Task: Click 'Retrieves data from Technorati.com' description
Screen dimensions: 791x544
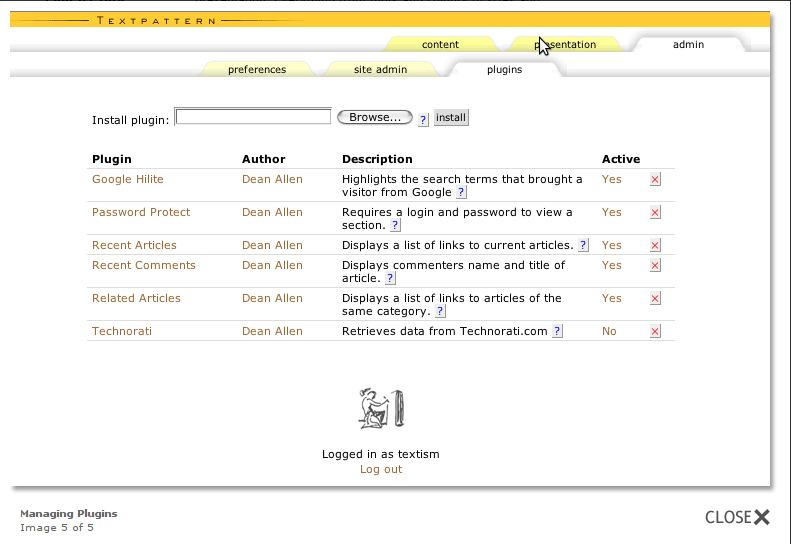Action: click(x=444, y=332)
